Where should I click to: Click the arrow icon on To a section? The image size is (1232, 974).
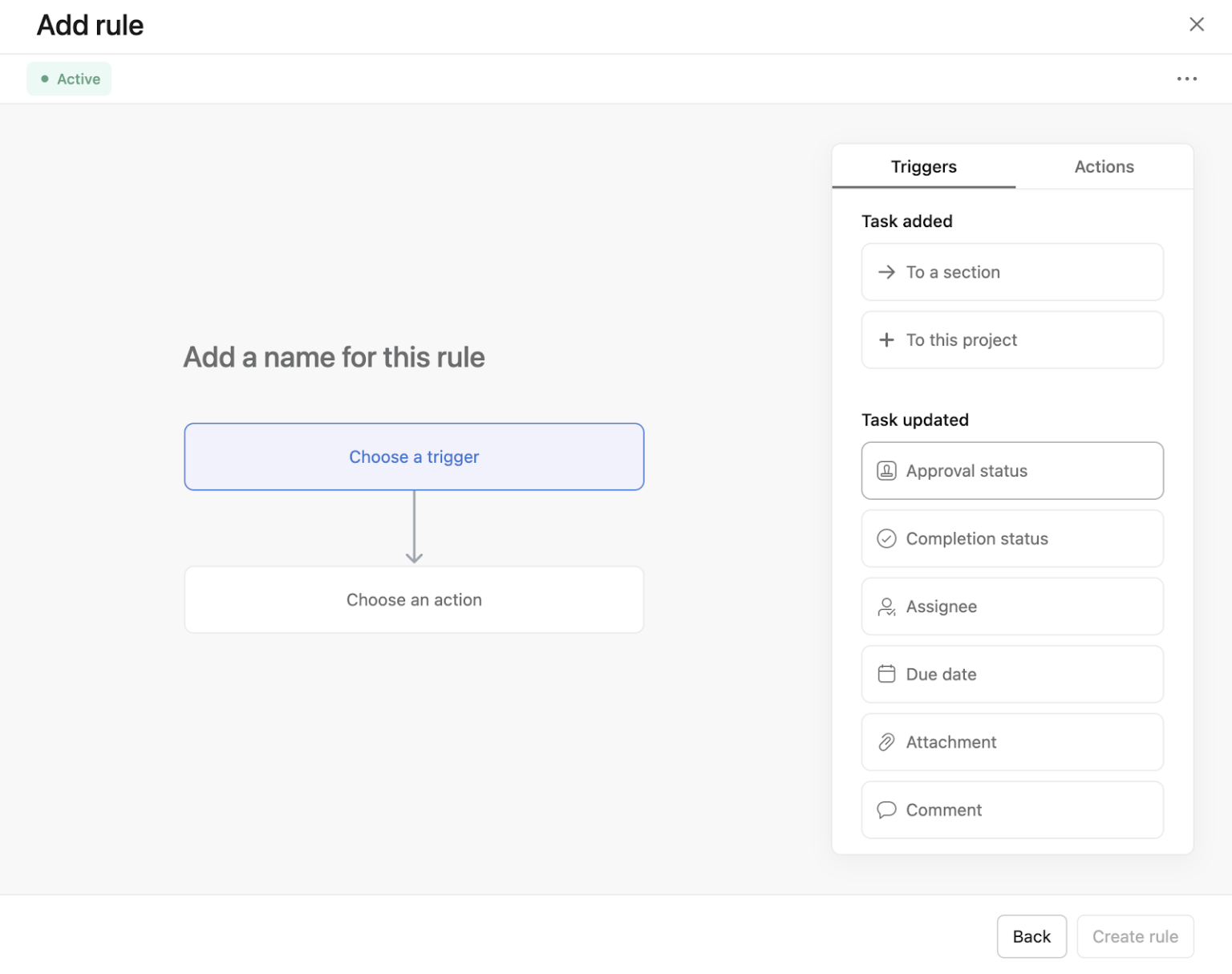pyautogui.click(x=886, y=272)
